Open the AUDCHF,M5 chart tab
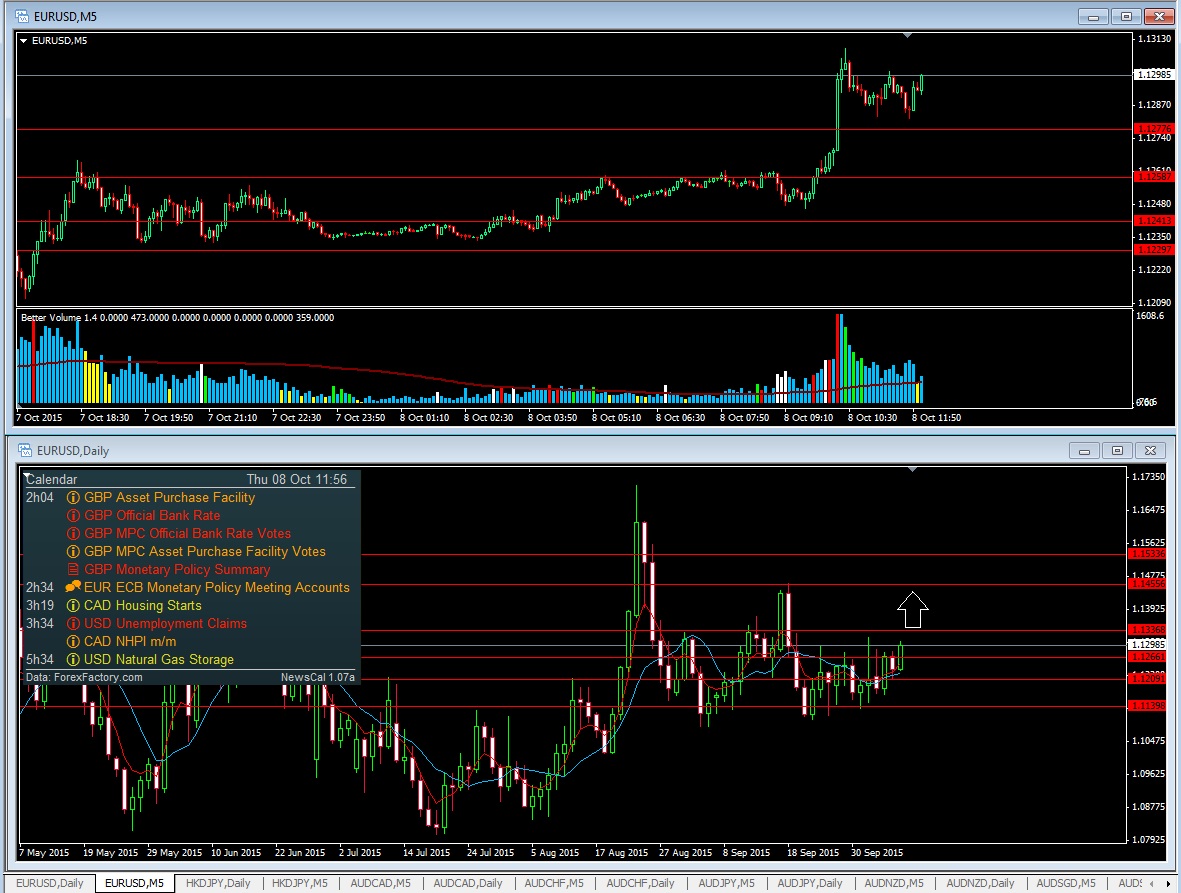1181x893 pixels. point(554,883)
